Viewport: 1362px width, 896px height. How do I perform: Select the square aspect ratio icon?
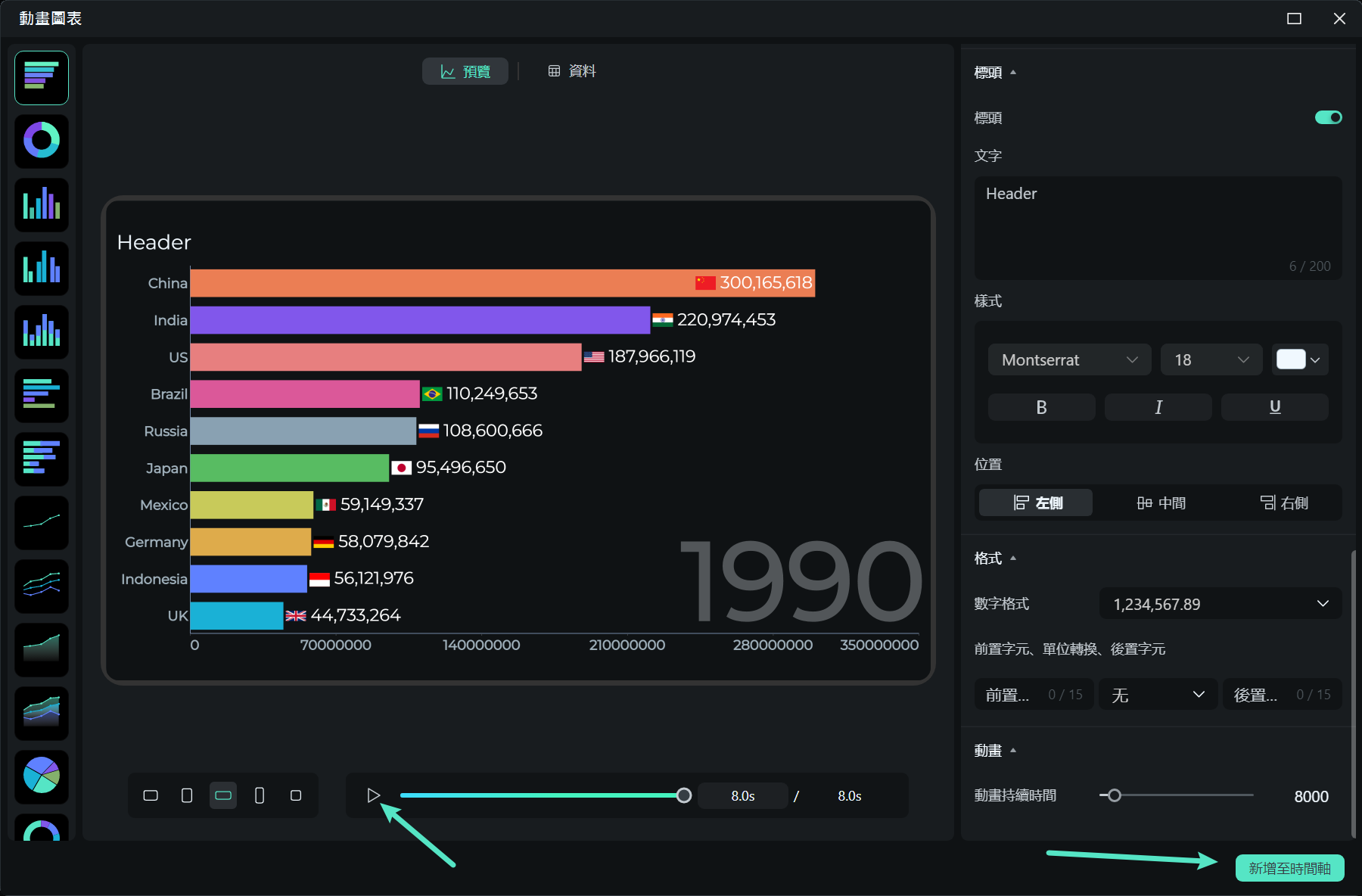click(296, 795)
